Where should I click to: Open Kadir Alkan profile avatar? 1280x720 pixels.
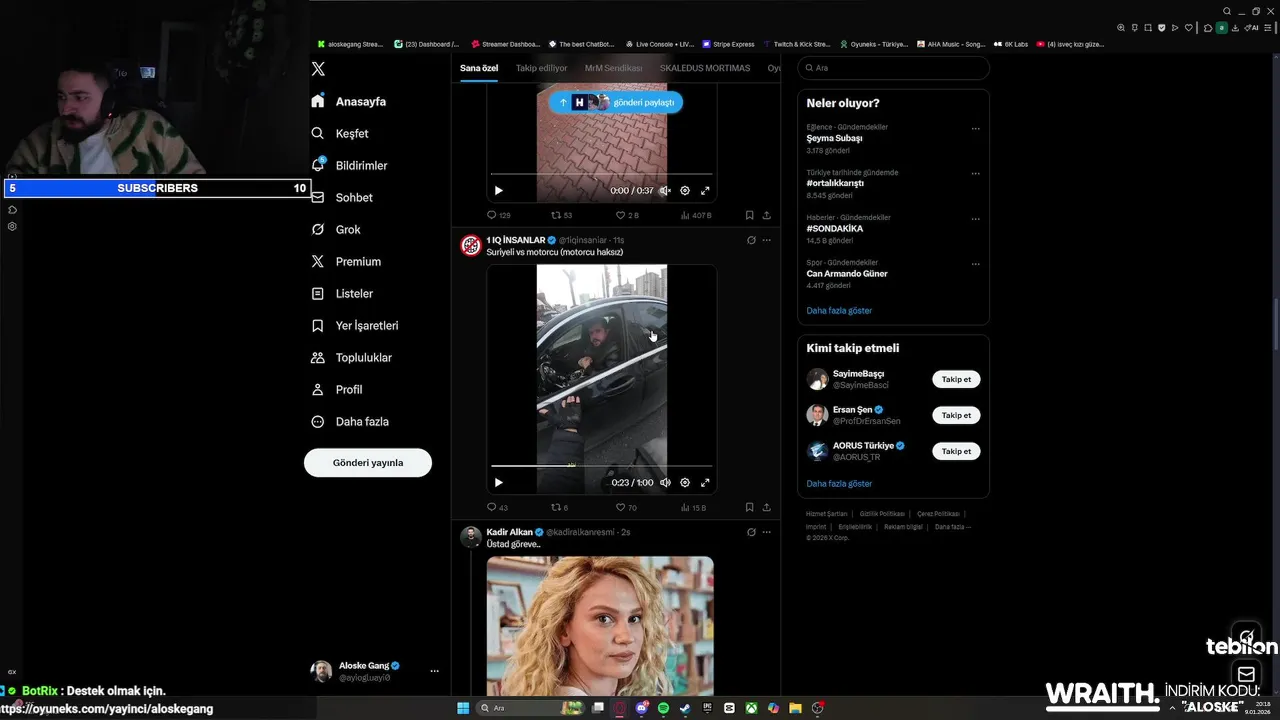coord(471,537)
